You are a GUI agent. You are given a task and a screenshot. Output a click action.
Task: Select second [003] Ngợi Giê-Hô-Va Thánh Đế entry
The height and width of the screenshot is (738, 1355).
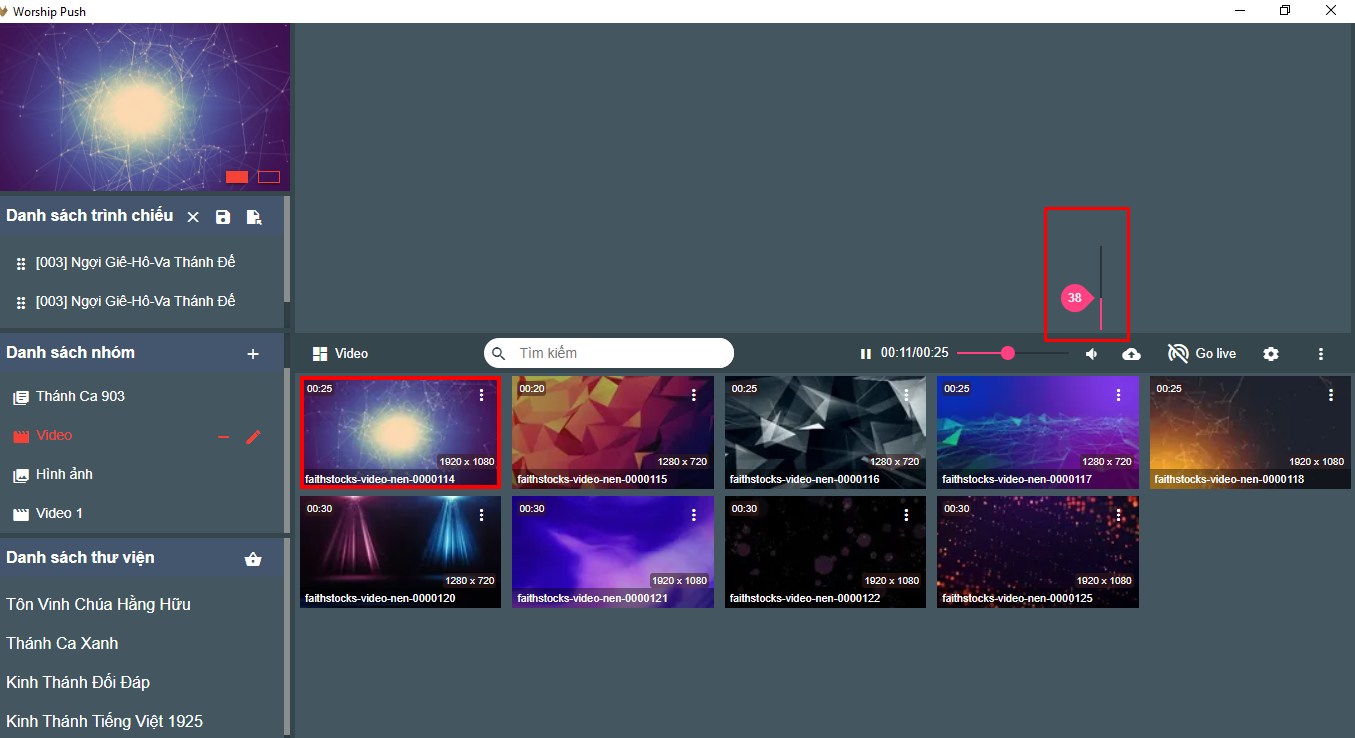click(135, 302)
